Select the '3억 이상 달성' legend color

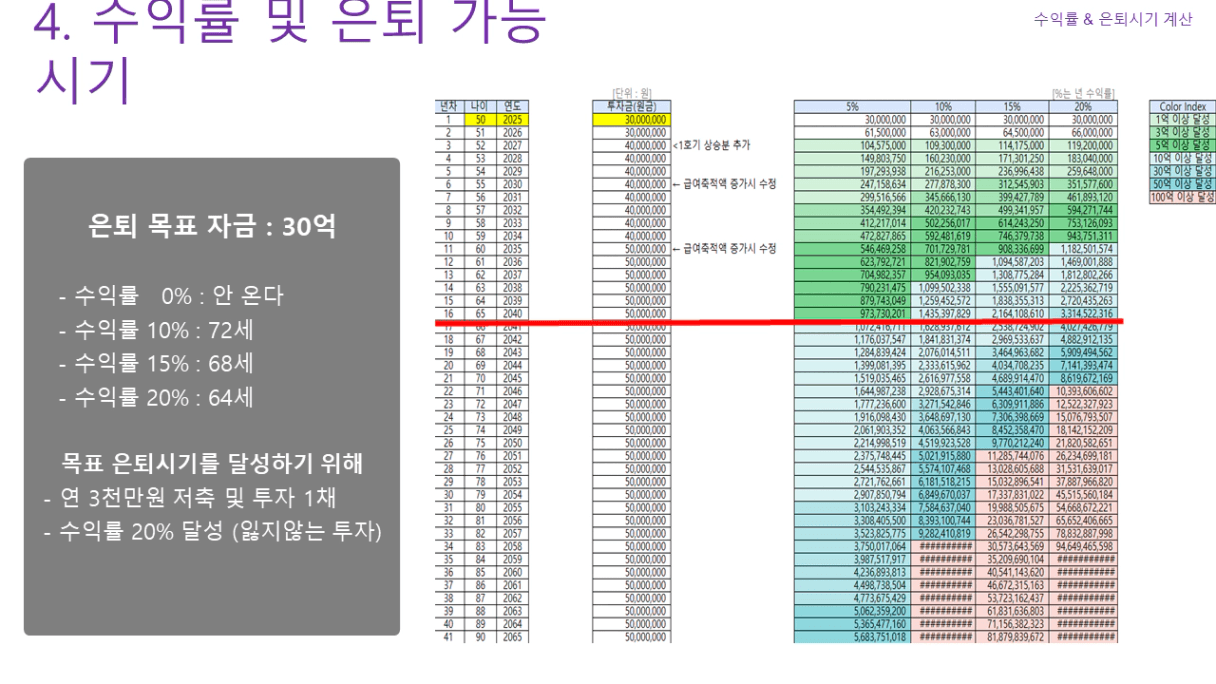point(1184,132)
